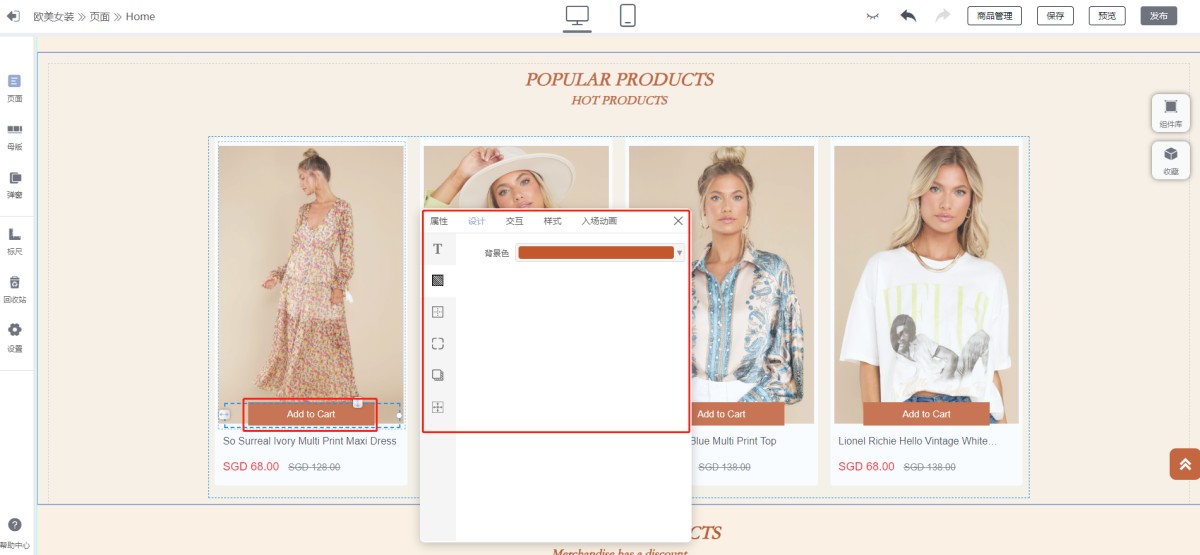This screenshot has width=1200, height=555.
Task: Open the 组件库 component library
Action: coord(1170,112)
